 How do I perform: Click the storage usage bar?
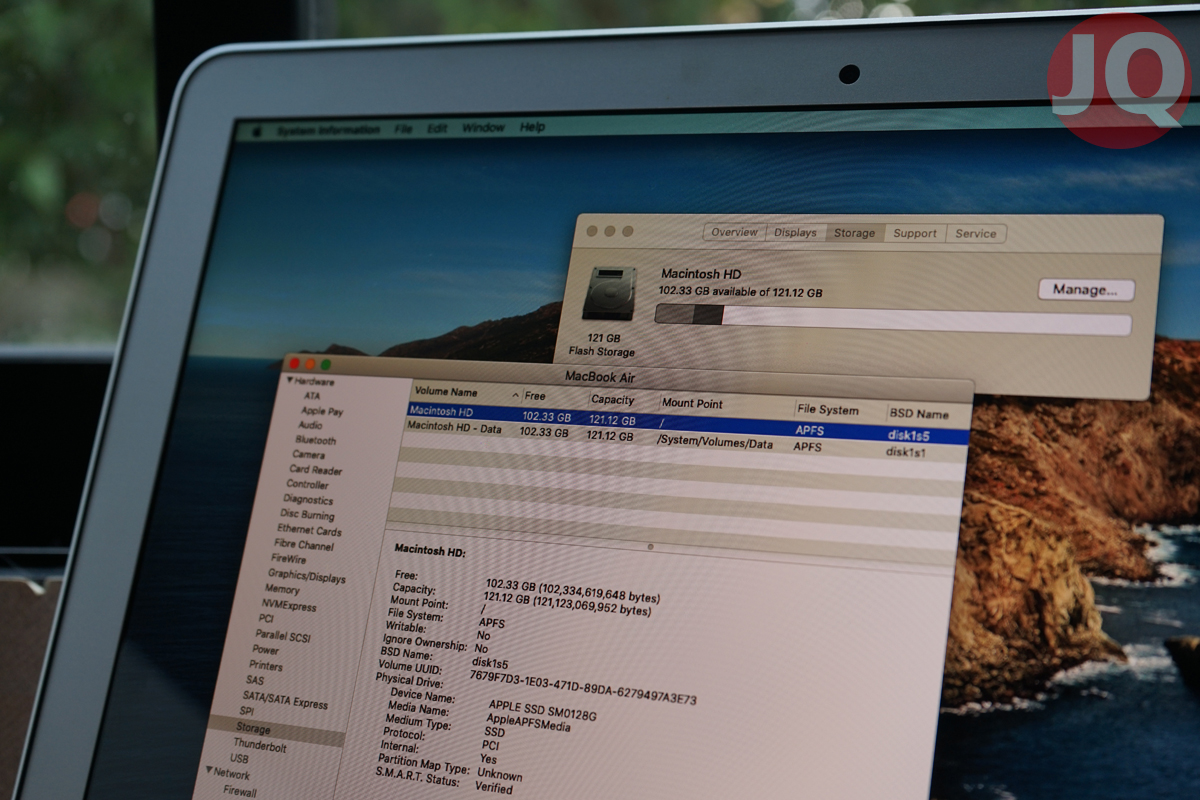tap(892, 318)
